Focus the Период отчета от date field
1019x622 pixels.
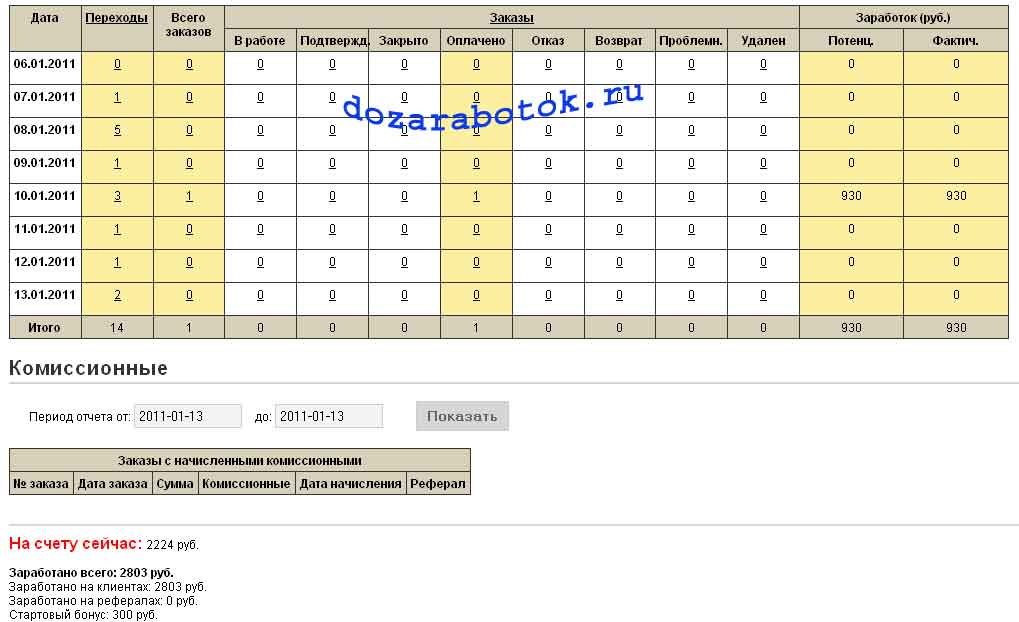(x=188, y=416)
